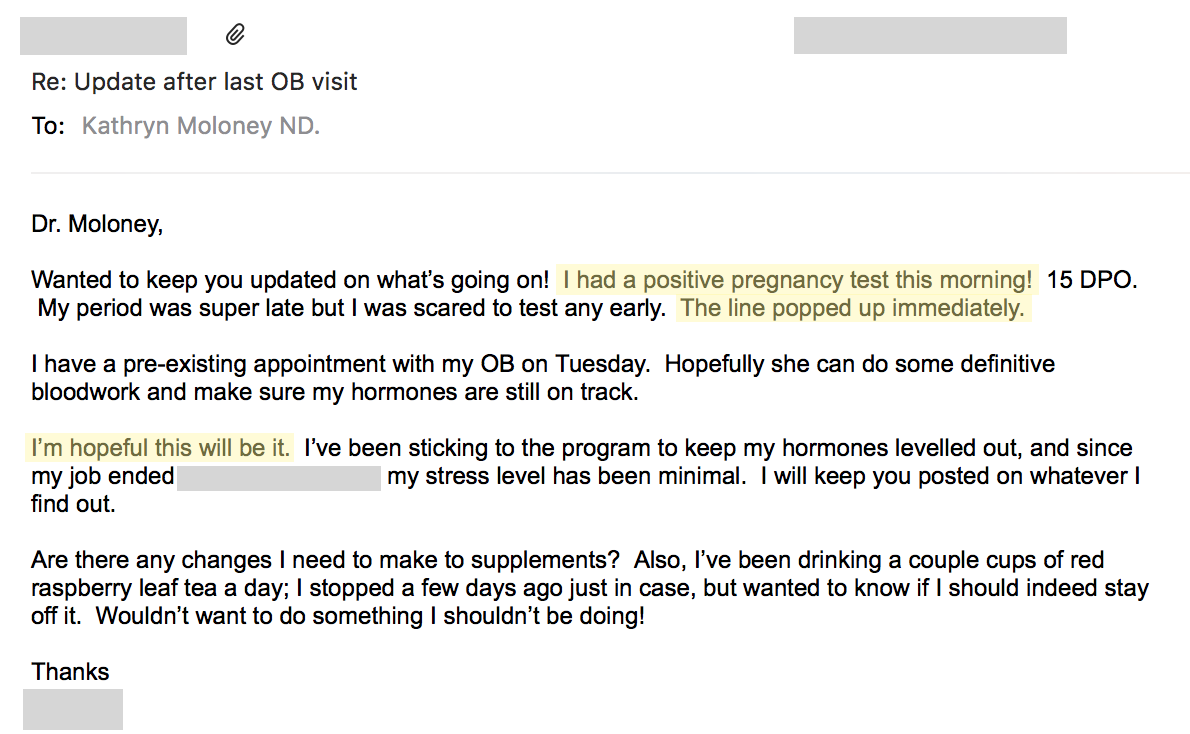Select recipient Kathryn Moloney ND.
The width and height of the screenshot is (1190, 734).
pyautogui.click(x=201, y=126)
